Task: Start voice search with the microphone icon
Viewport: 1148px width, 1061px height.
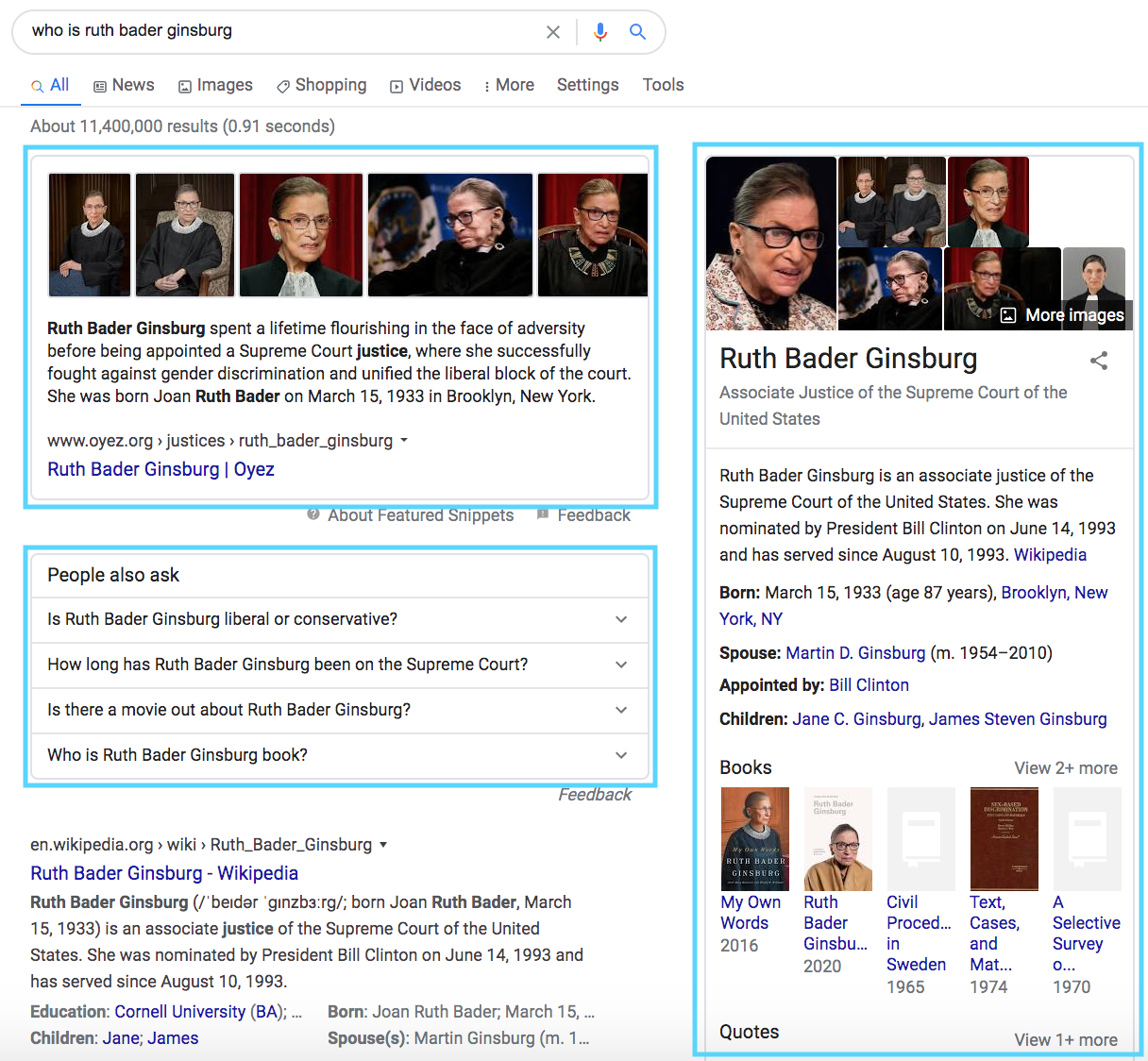Action: (x=599, y=32)
